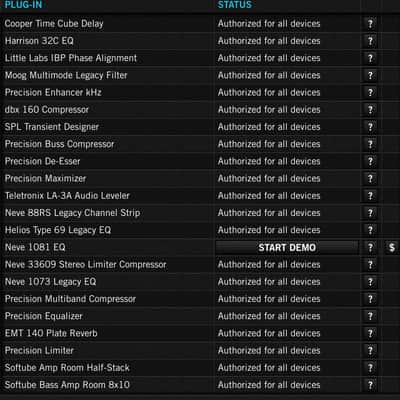Click the START DEMO button

(287, 247)
